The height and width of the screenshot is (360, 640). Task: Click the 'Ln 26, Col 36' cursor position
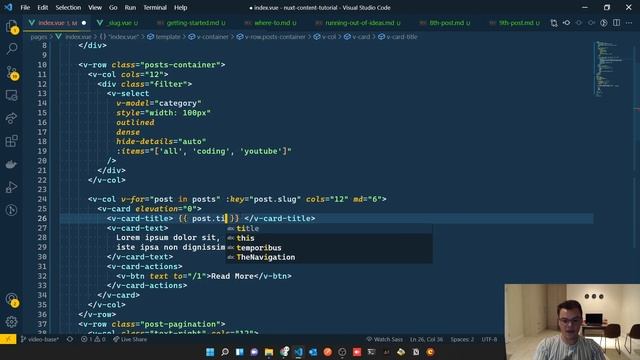click(427, 339)
